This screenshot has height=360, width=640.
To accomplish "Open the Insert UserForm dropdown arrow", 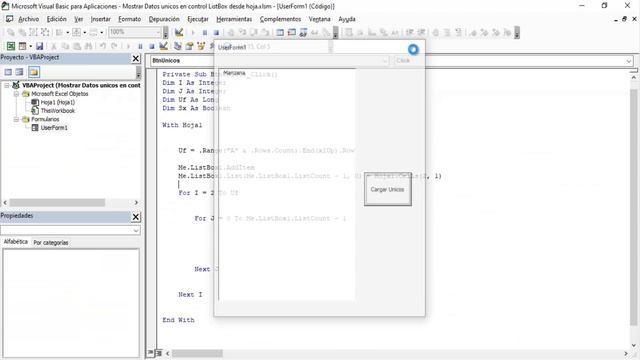I will click(31, 46).
